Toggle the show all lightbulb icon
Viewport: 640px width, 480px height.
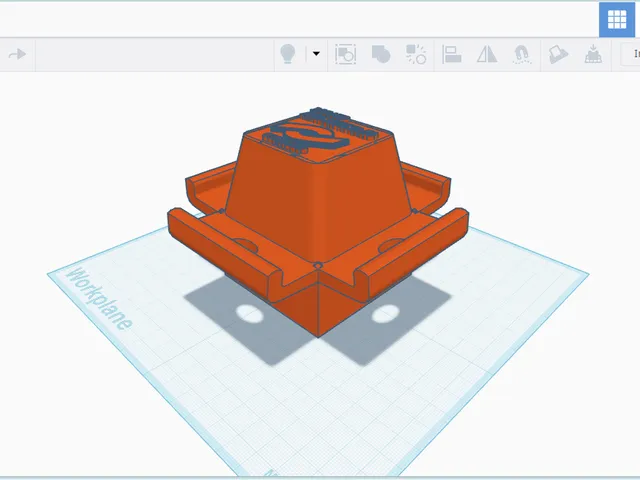coord(287,54)
